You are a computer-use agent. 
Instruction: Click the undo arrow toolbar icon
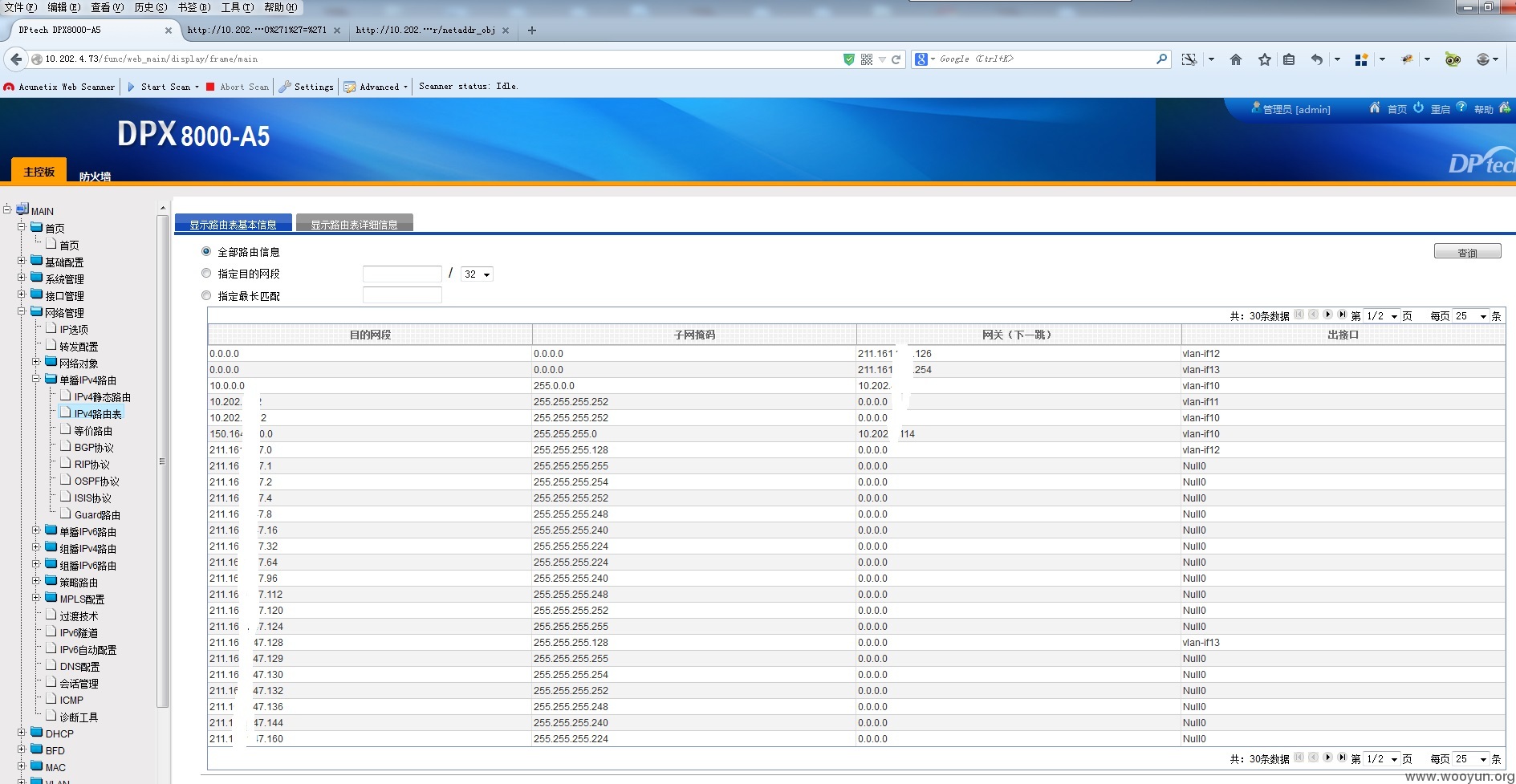1317,59
